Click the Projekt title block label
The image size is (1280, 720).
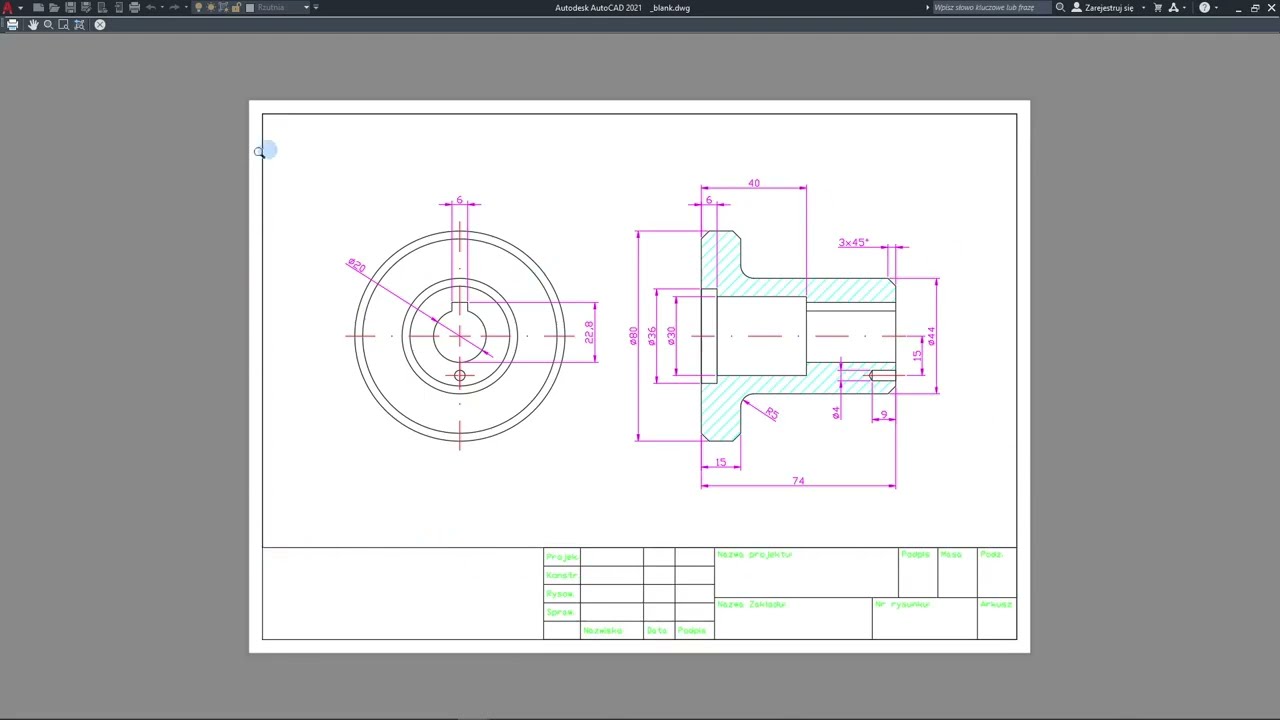562,556
